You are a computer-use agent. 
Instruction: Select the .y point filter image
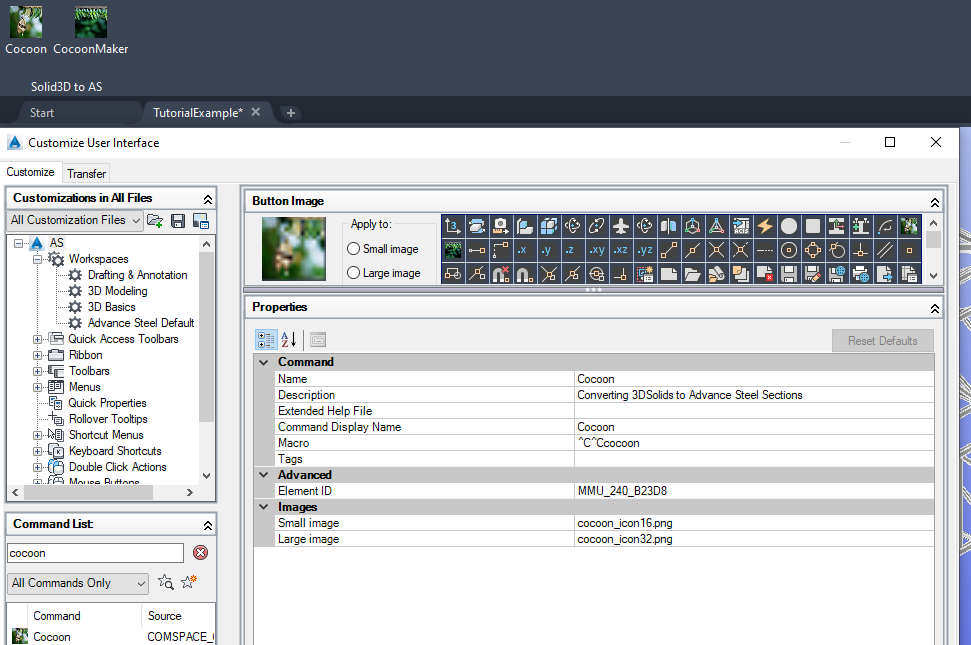point(549,250)
